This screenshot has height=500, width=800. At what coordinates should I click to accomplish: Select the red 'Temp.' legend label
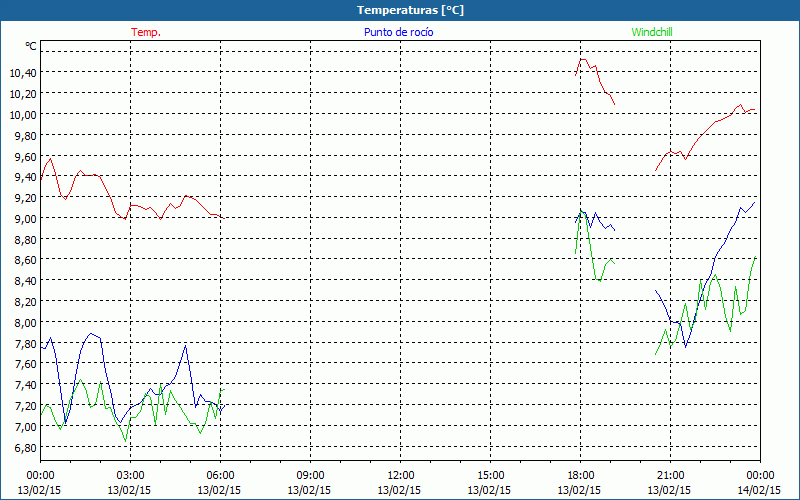click(x=146, y=32)
